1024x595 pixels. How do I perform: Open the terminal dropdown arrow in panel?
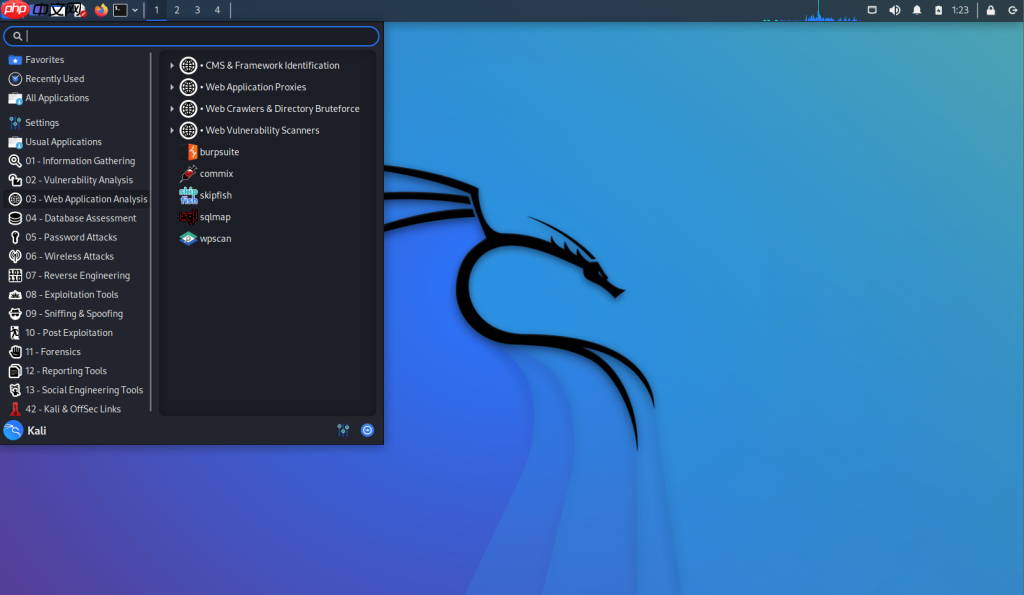135,10
